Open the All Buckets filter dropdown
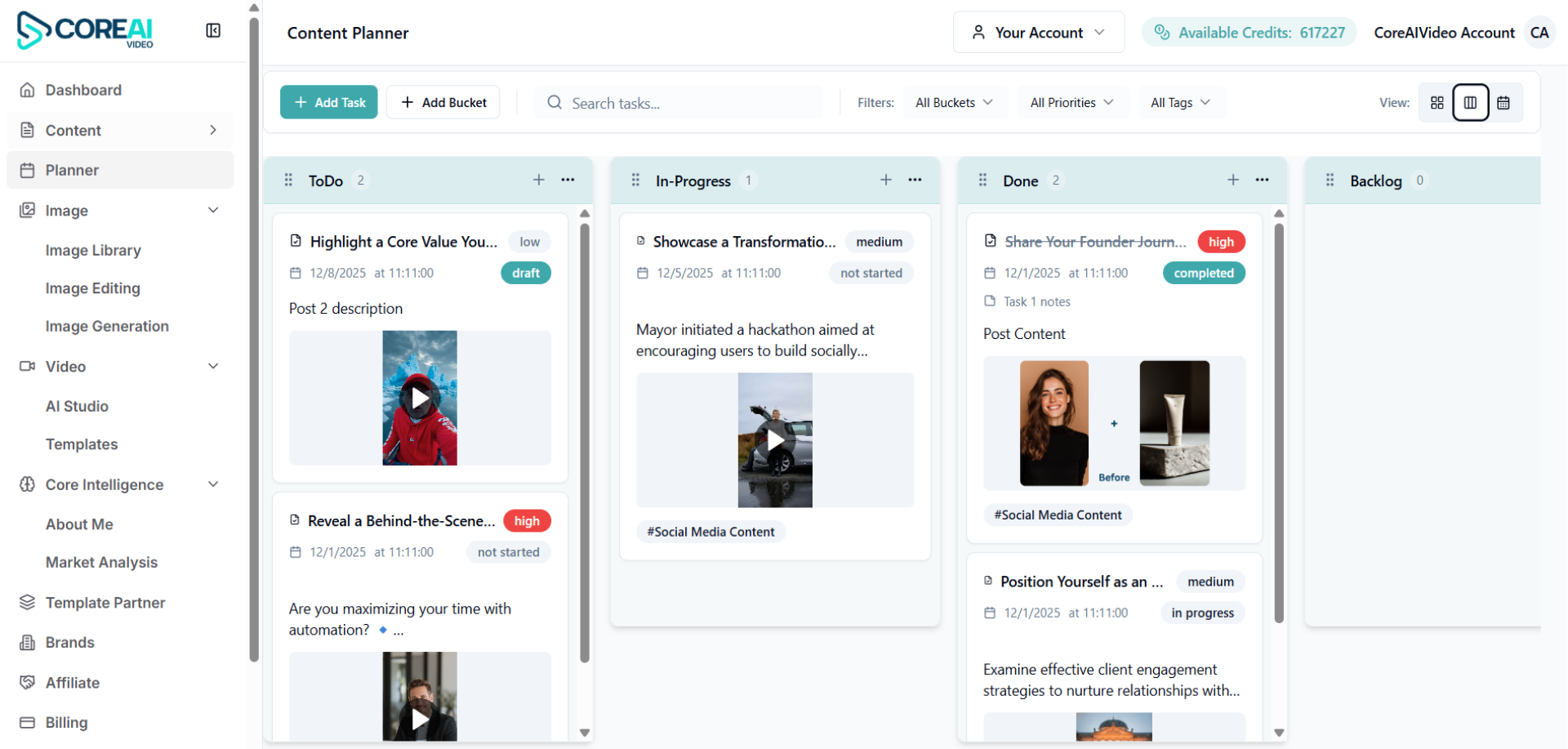1568x749 pixels. tap(954, 103)
